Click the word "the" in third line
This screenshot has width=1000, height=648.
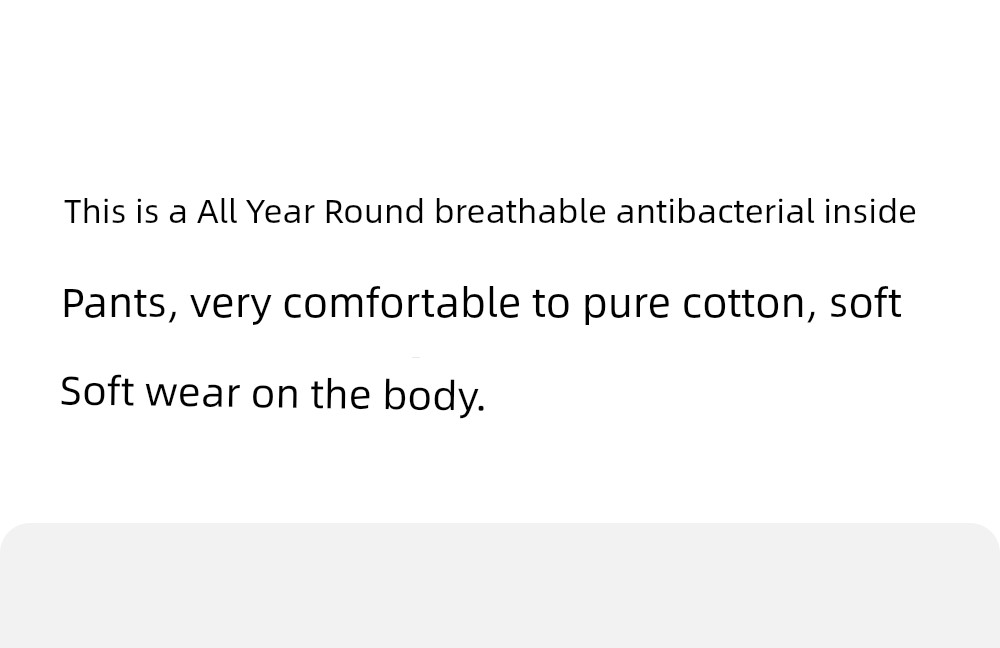tap(341, 394)
